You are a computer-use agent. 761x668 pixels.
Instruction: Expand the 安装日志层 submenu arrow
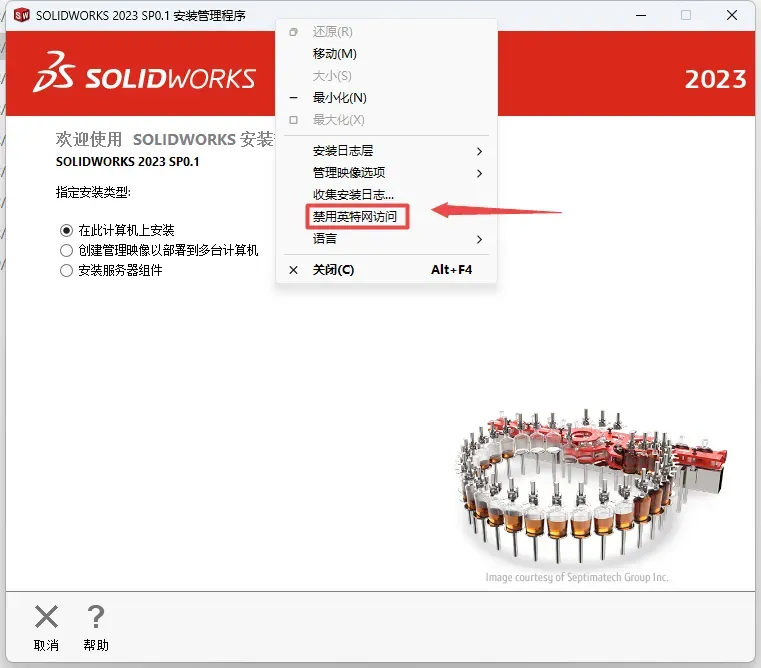(x=479, y=151)
